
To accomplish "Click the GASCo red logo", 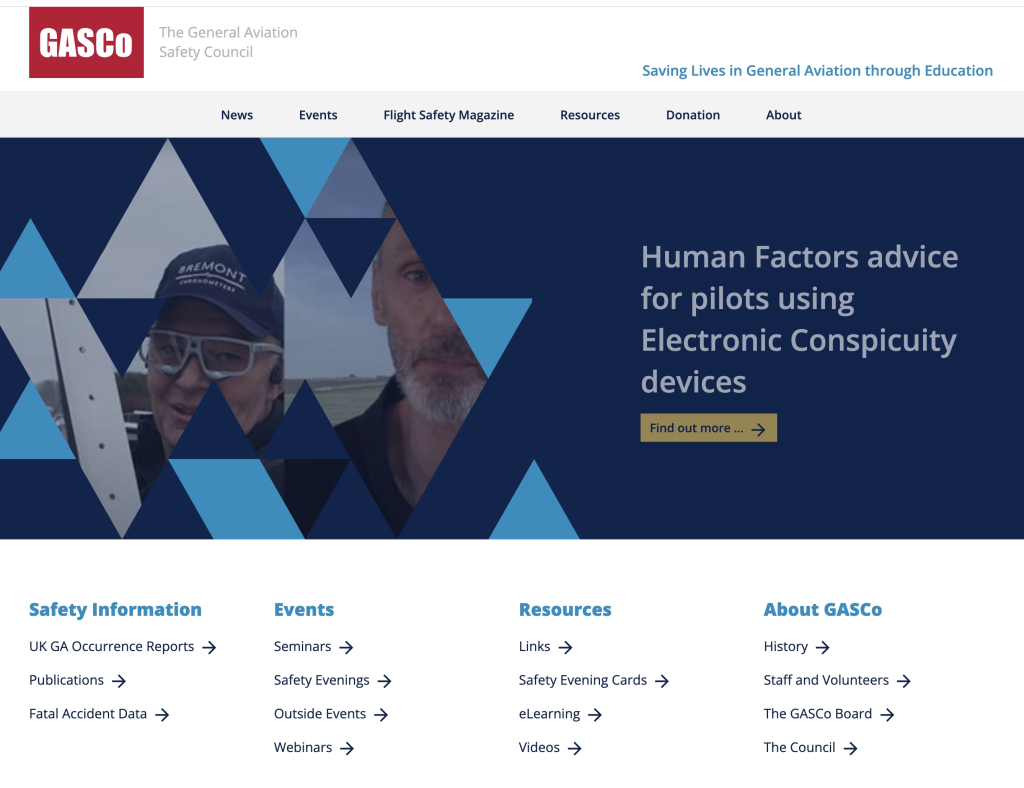I will (x=86, y=43).
